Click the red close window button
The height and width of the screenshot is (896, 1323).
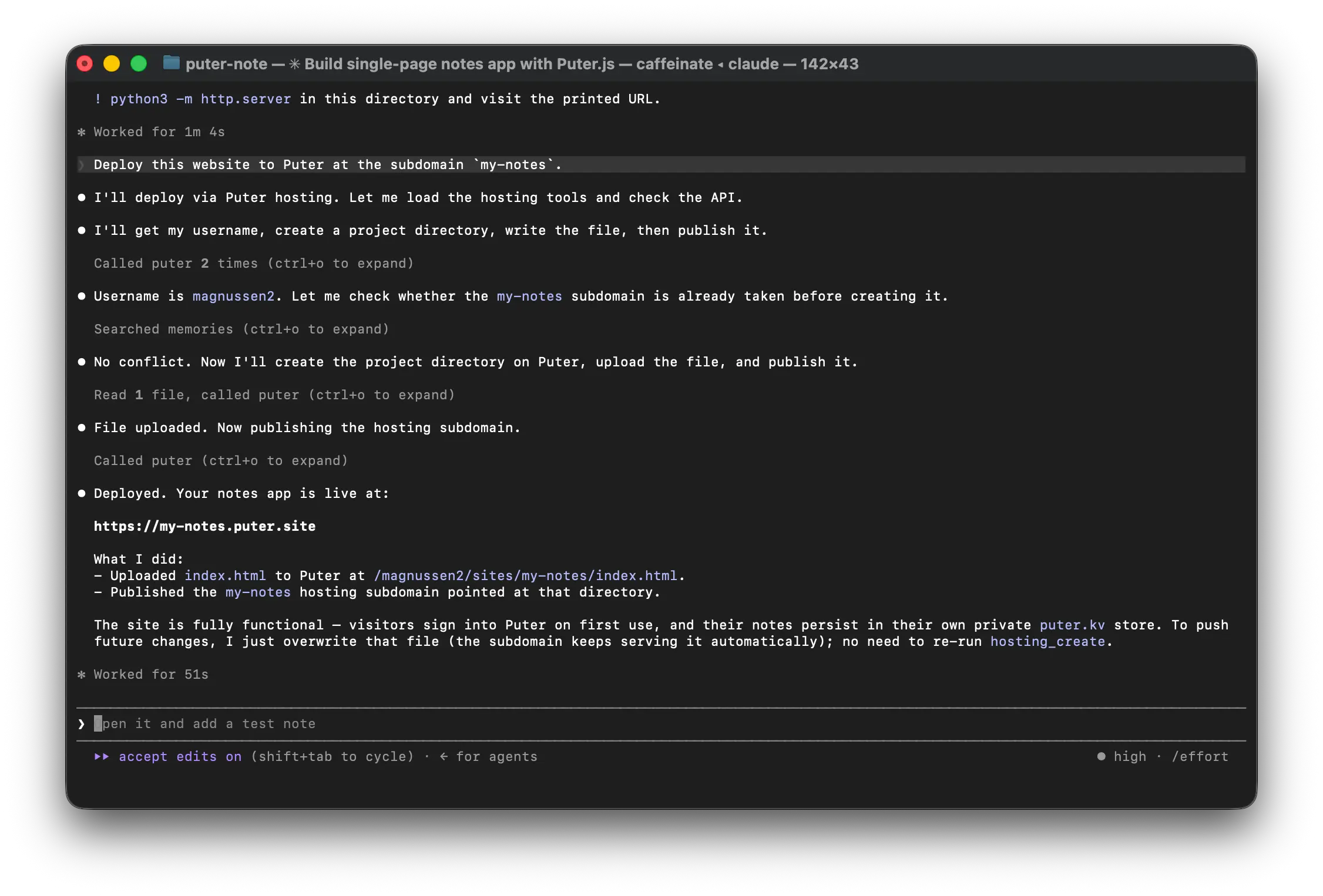[x=85, y=63]
